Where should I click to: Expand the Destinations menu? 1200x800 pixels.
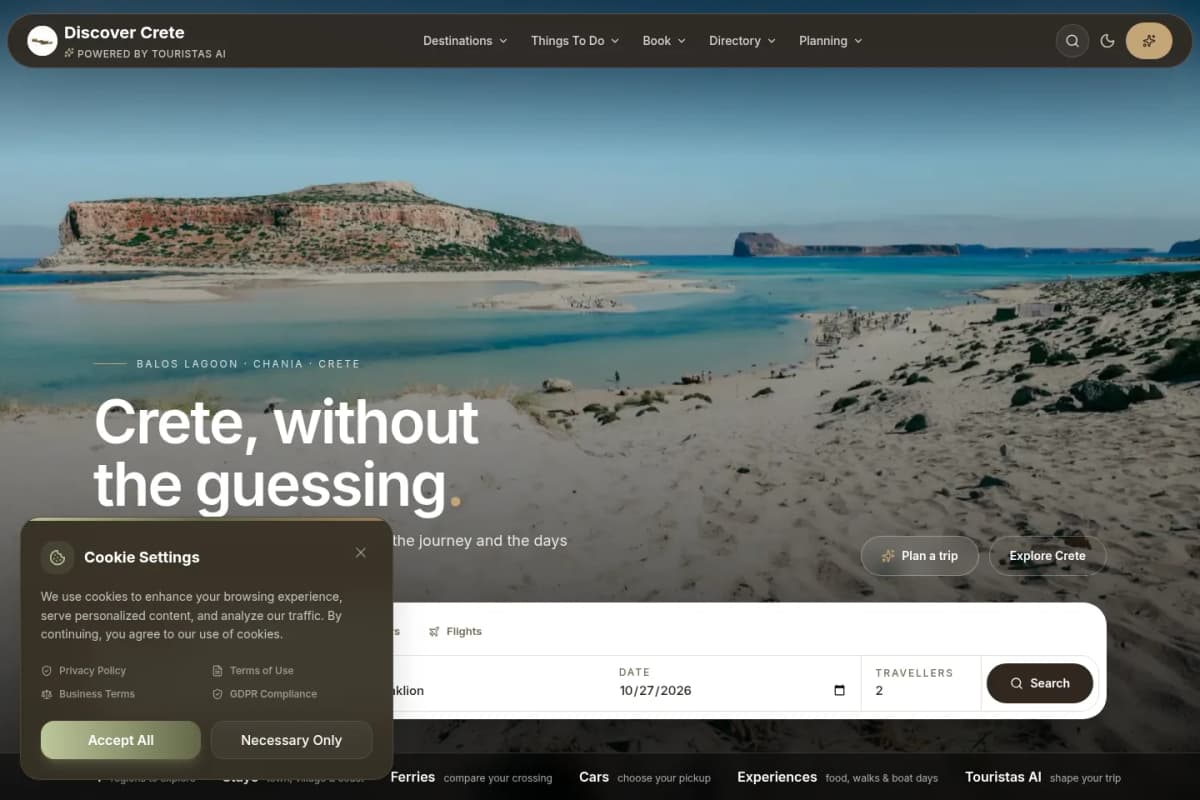click(x=465, y=41)
